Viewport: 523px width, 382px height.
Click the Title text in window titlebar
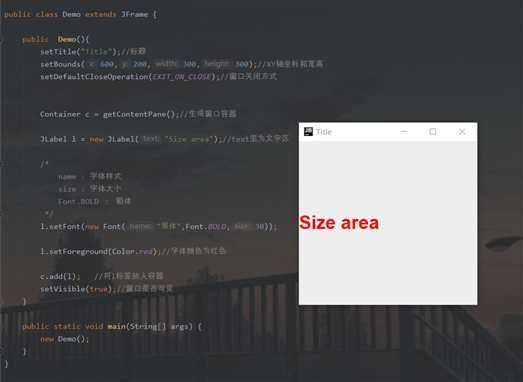(324, 132)
